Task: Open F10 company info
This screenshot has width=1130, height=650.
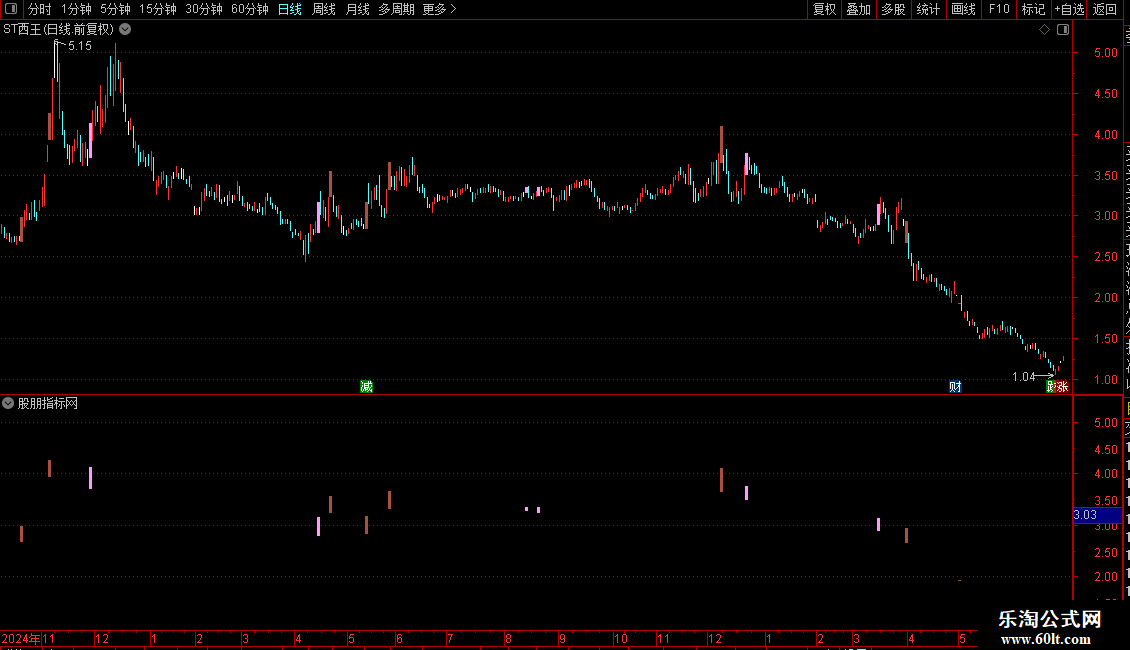Action: coord(999,9)
